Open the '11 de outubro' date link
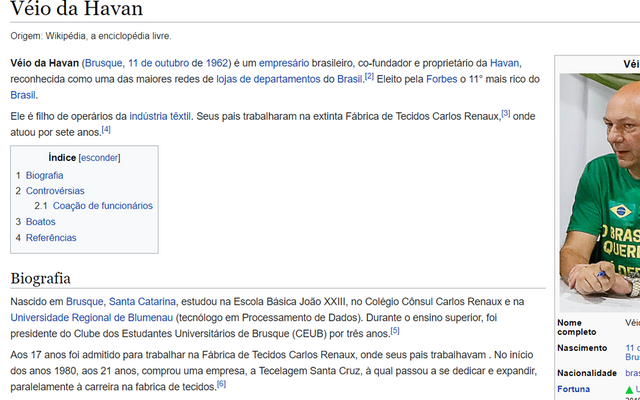 click(x=159, y=63)
